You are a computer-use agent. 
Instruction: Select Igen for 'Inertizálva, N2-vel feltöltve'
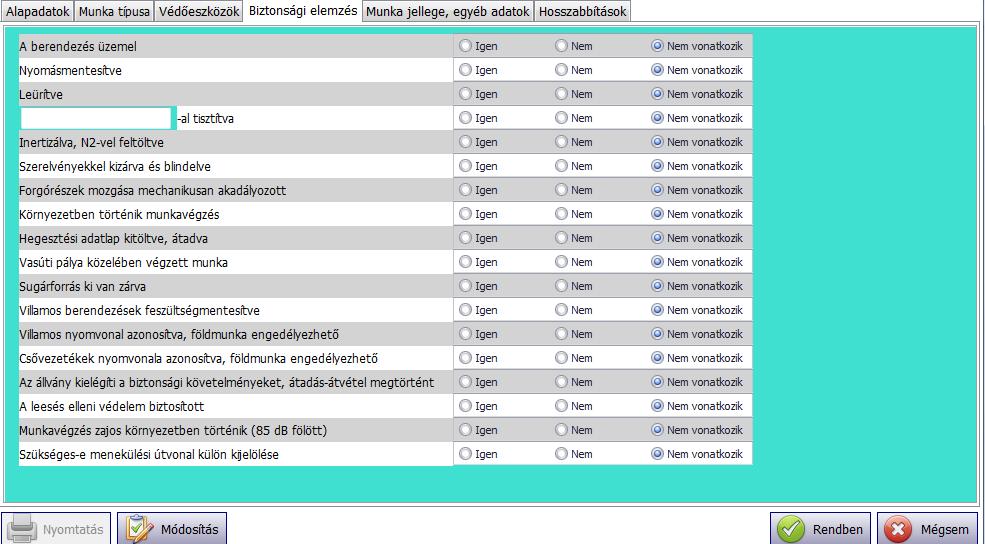click(x=478, y=142)
